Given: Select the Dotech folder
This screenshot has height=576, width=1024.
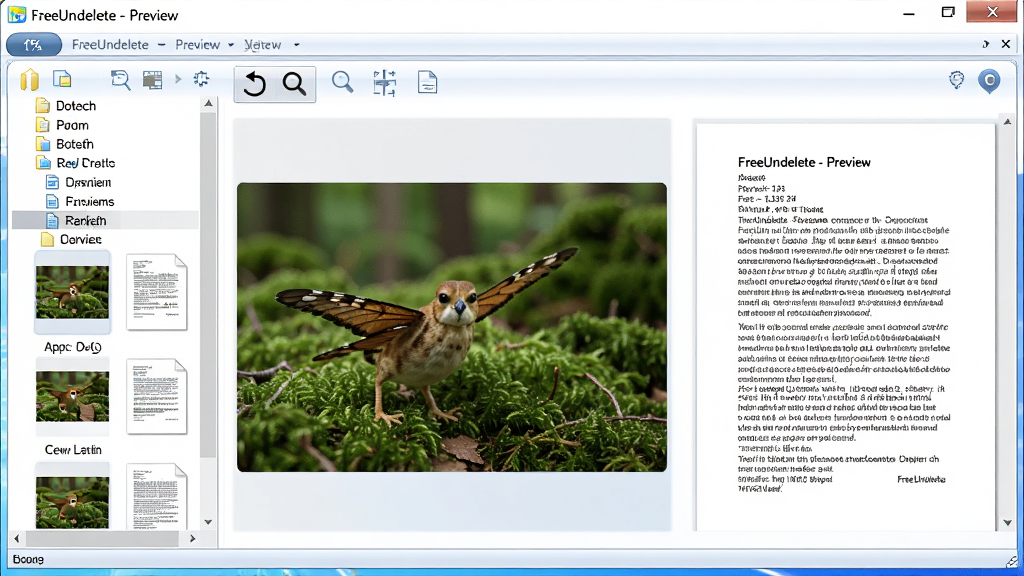Looking at the screenshot, I should (76, 106).
